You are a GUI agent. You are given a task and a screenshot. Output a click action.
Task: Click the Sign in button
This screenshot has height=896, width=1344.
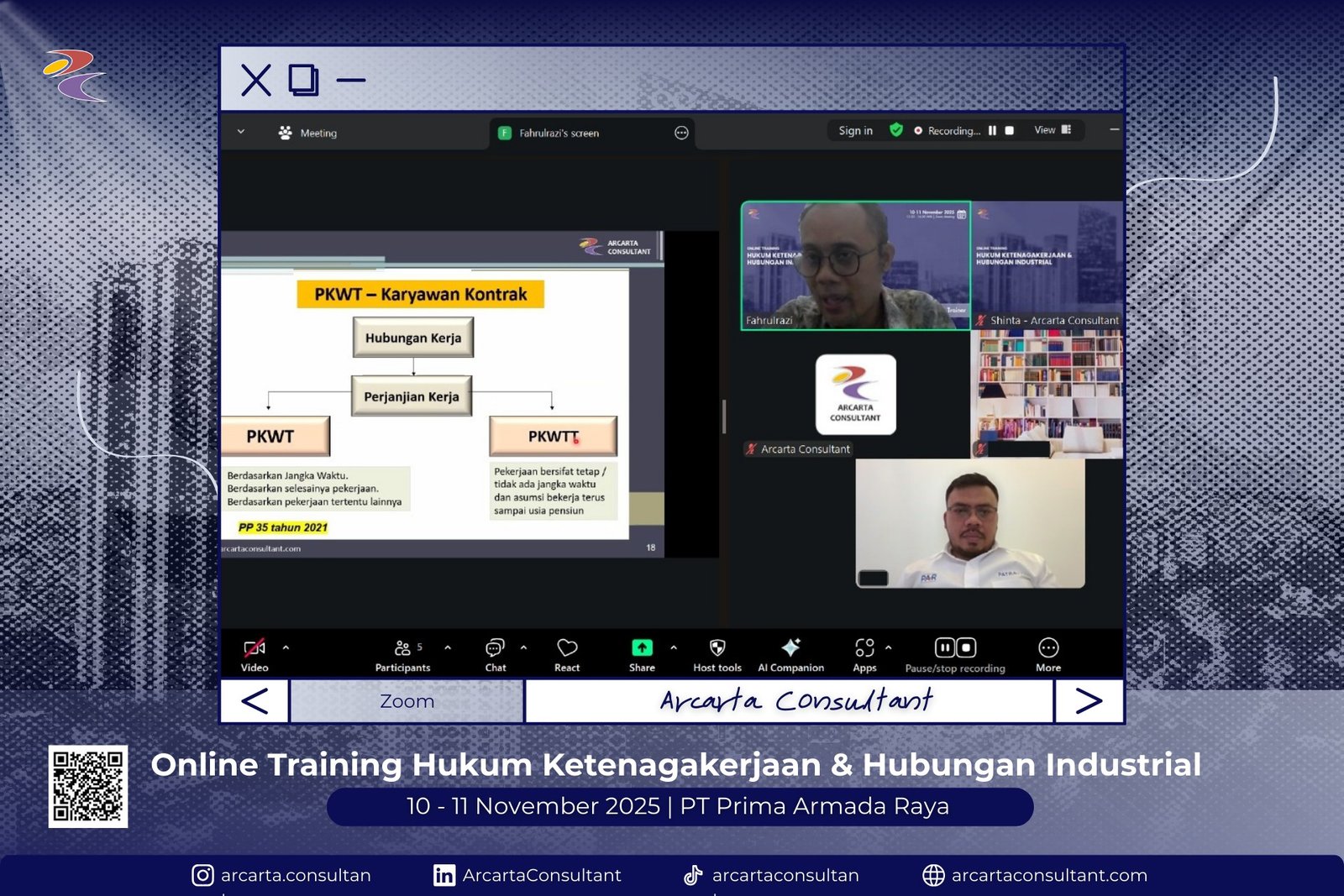point(855,131)
